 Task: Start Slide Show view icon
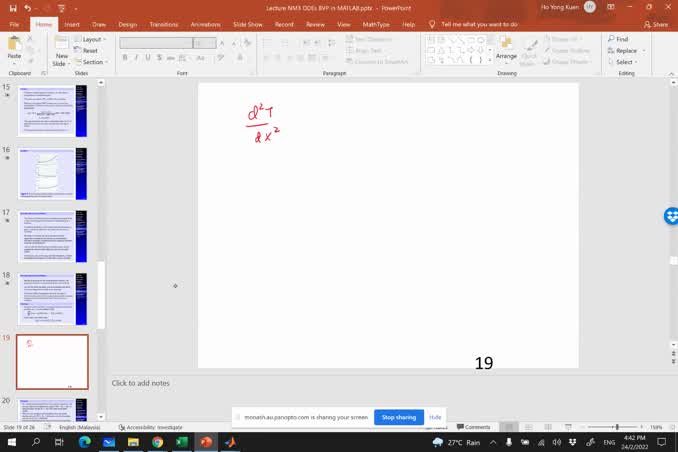[x=568, y=427]
